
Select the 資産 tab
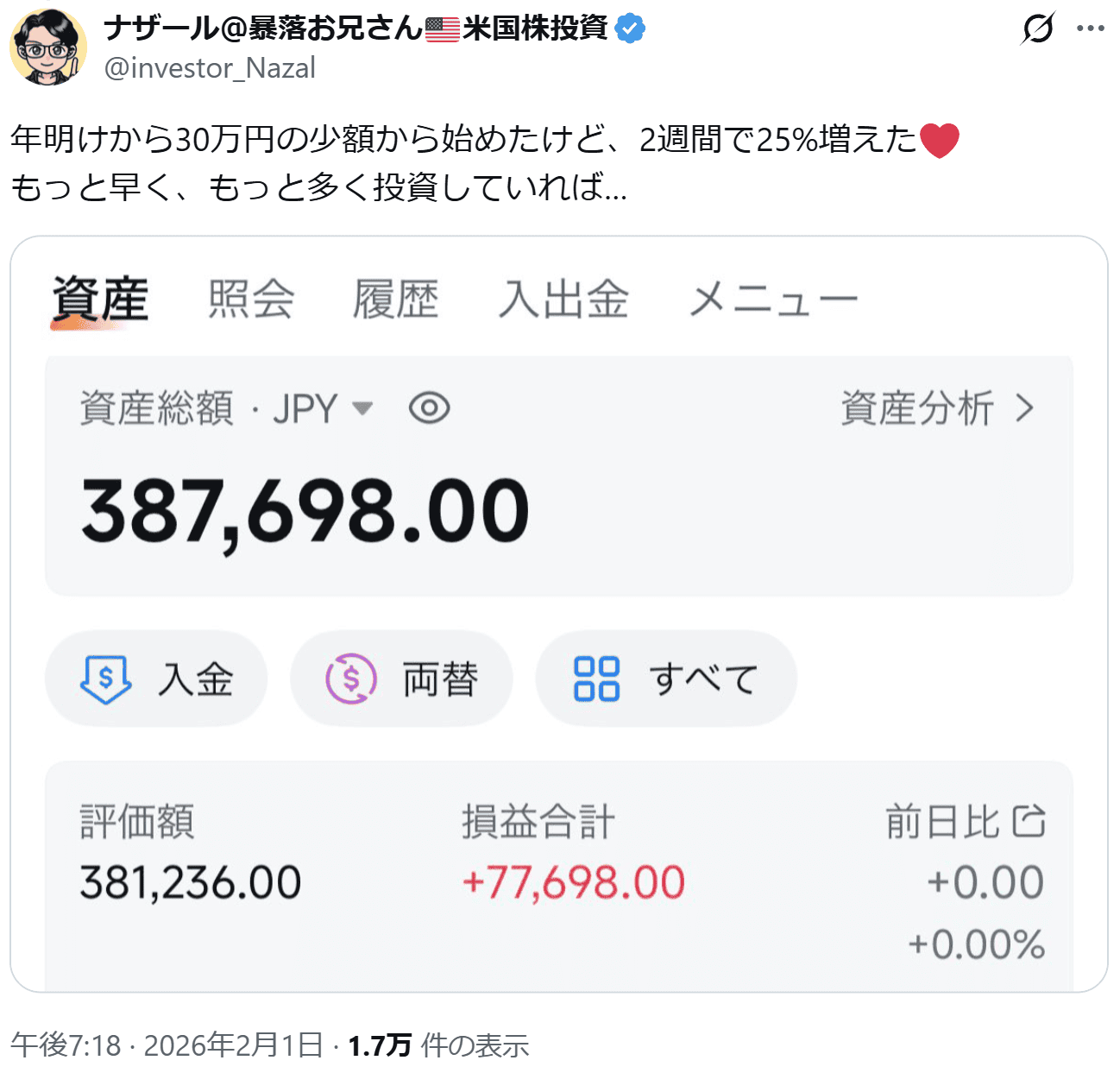[x=100, y=300]
